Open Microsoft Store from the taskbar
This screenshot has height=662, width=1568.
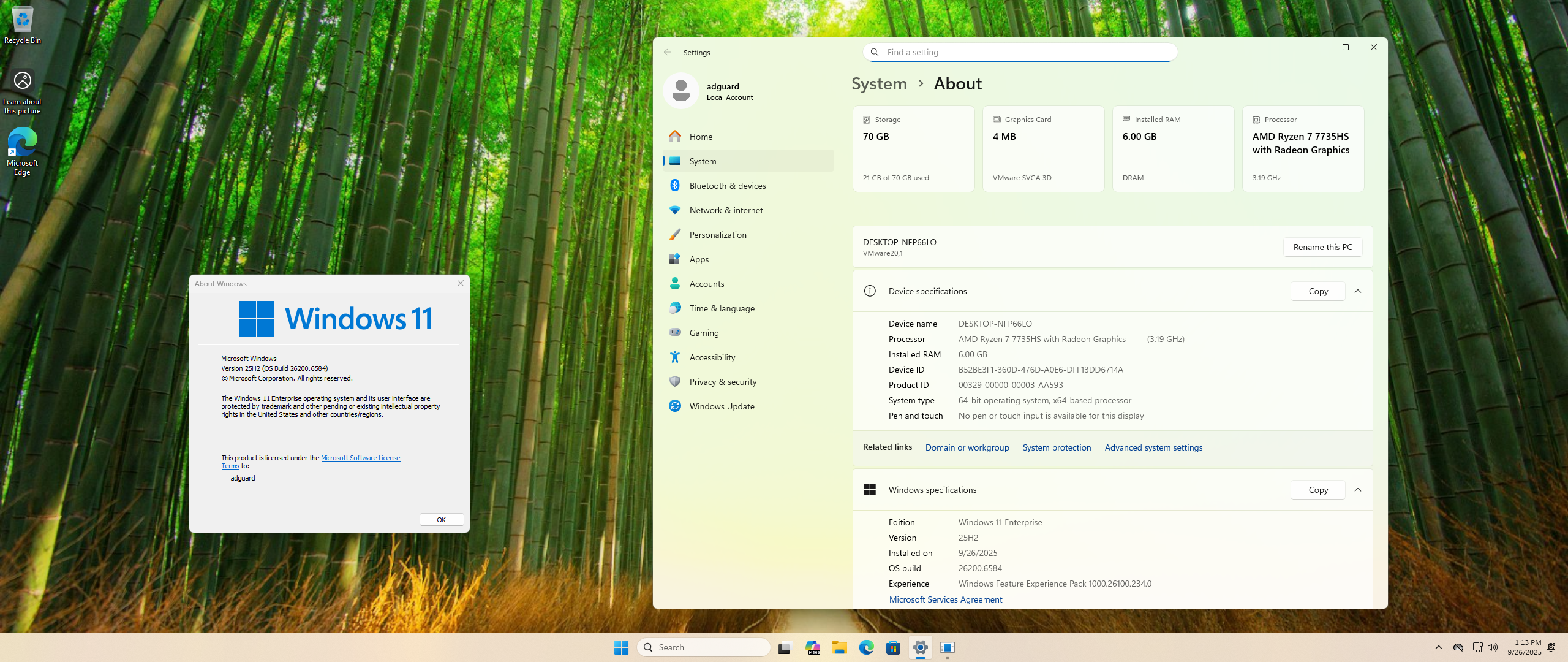tap(893, 647)
